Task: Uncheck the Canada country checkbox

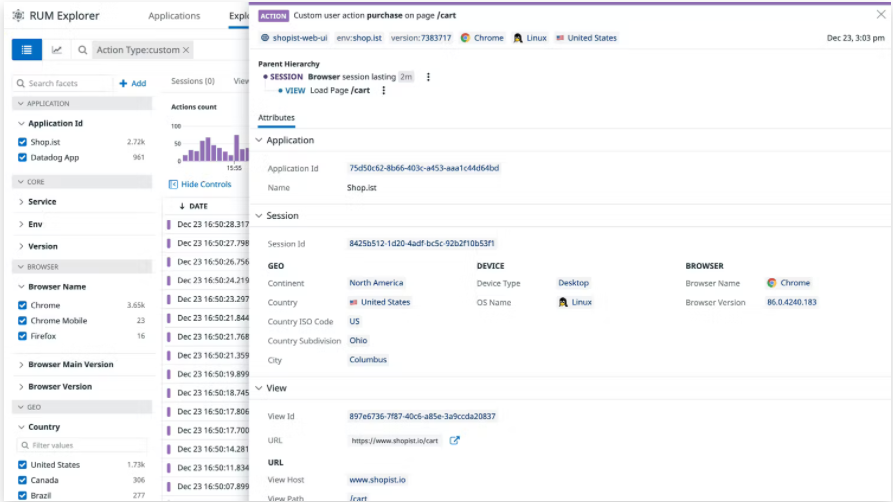Action: 22,480
